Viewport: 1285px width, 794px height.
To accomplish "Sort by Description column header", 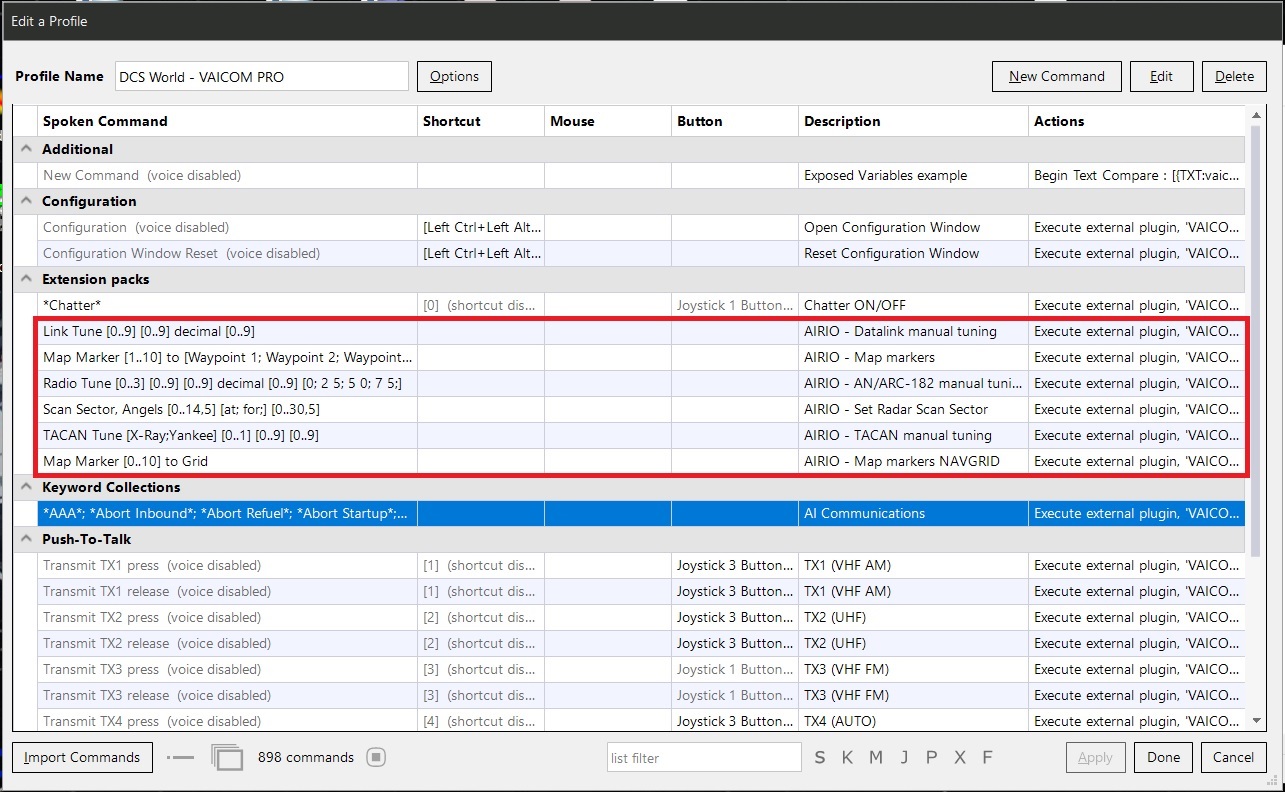I will [913, 121].
